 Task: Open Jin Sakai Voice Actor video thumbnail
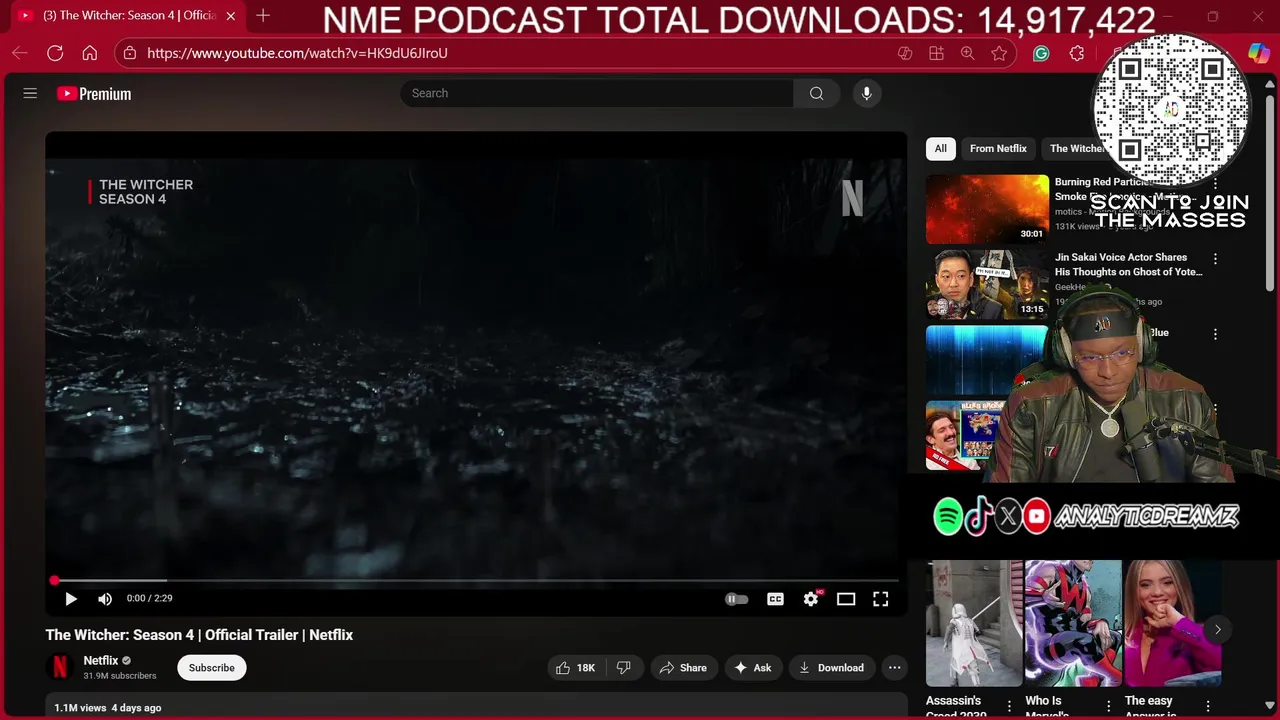(987, 284)
